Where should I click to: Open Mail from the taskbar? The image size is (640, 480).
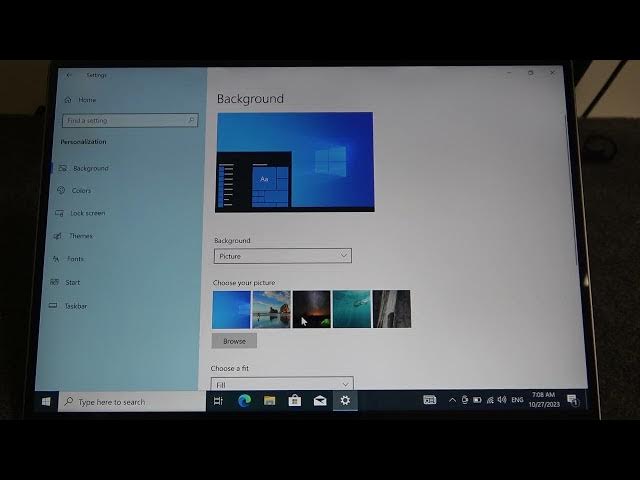(x=320, y=401)
